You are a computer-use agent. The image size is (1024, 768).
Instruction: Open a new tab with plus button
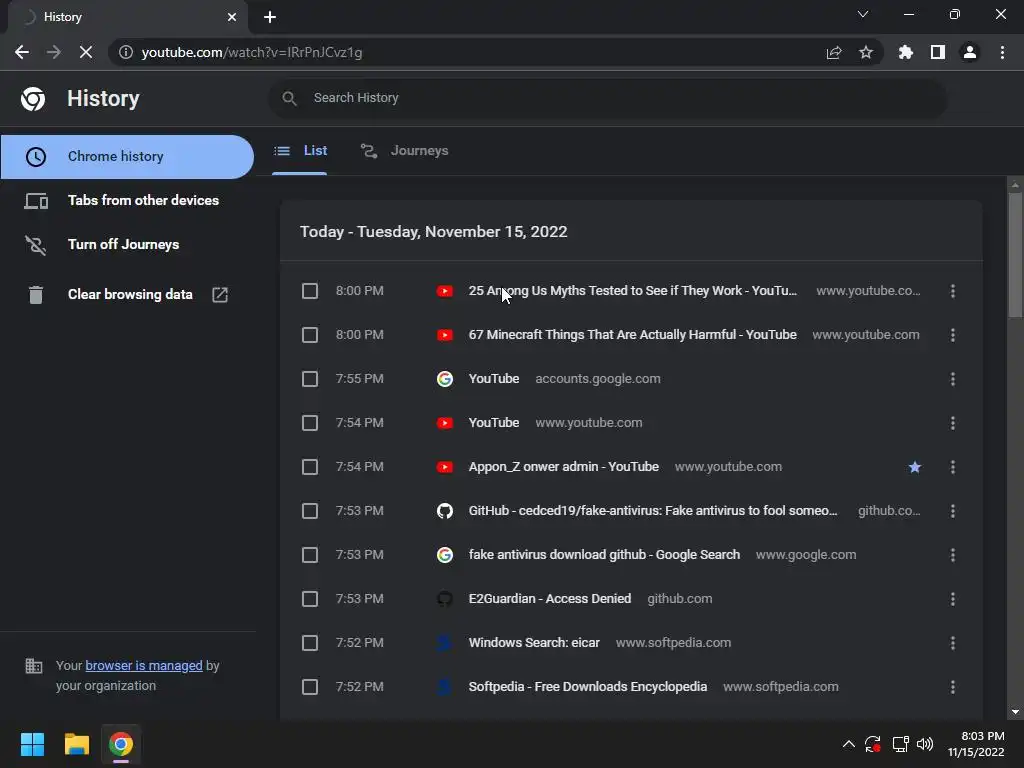[270, 17]
